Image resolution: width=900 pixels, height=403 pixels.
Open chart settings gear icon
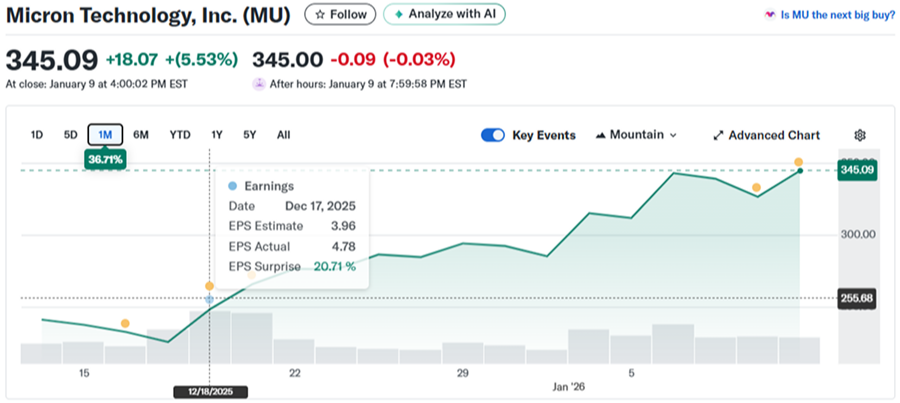coord(859,135)
